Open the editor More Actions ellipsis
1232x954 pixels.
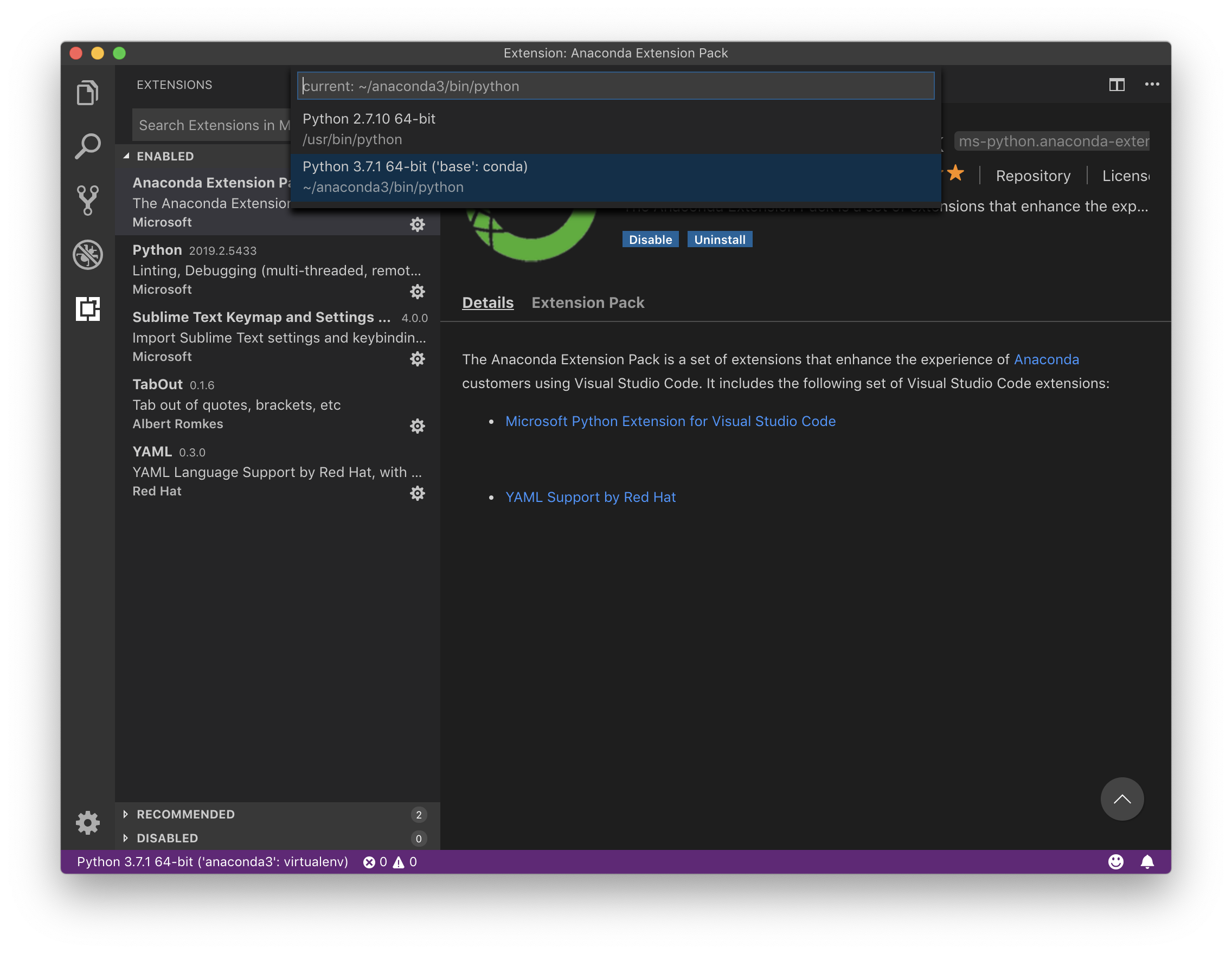1152,85
